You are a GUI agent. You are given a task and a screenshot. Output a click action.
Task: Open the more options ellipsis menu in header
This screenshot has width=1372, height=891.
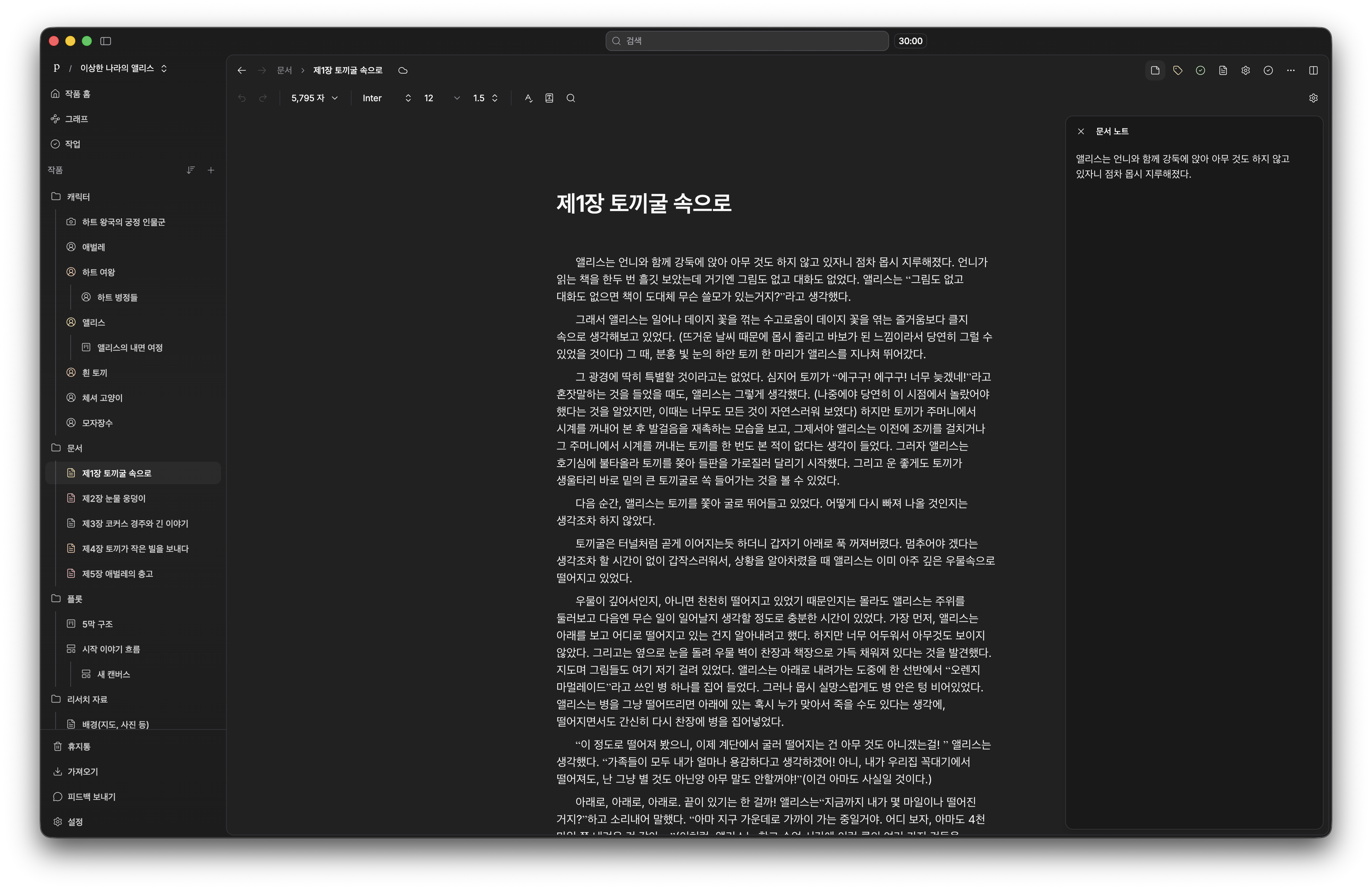click(1291, 70)
